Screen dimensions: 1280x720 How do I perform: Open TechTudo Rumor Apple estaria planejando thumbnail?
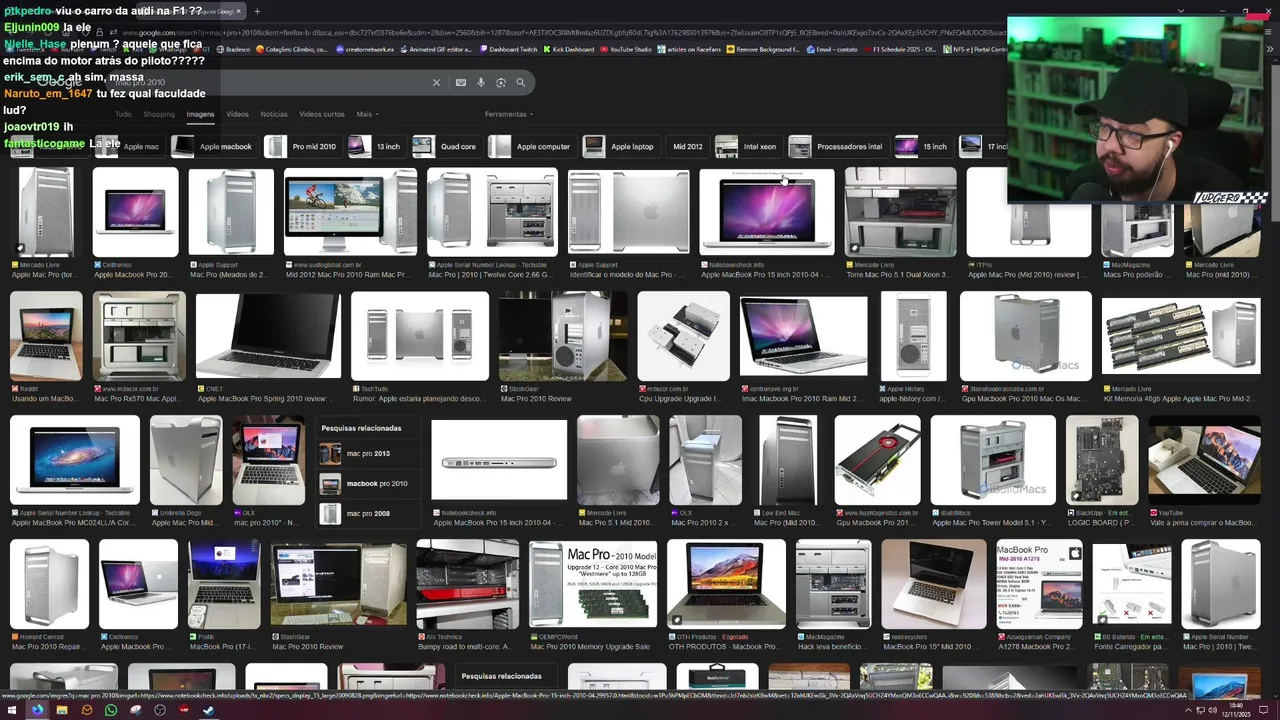tap(420, 336)
